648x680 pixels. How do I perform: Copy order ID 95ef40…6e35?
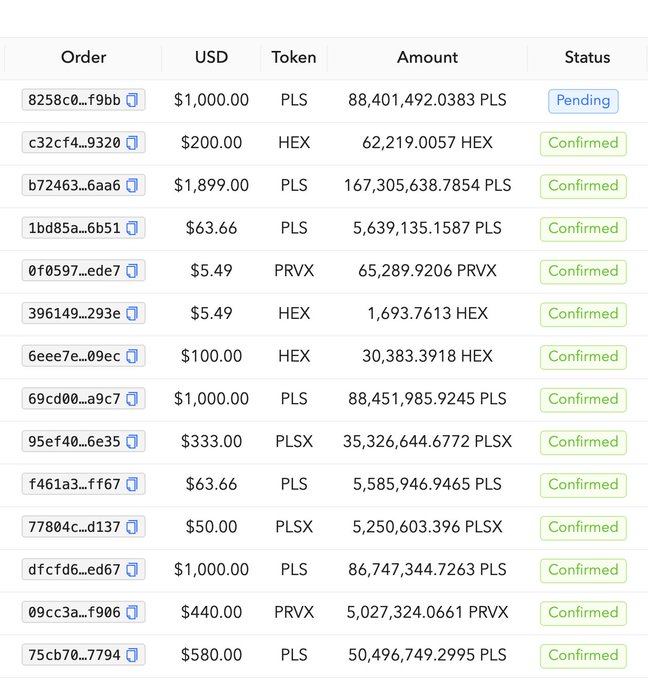point(132,441)
